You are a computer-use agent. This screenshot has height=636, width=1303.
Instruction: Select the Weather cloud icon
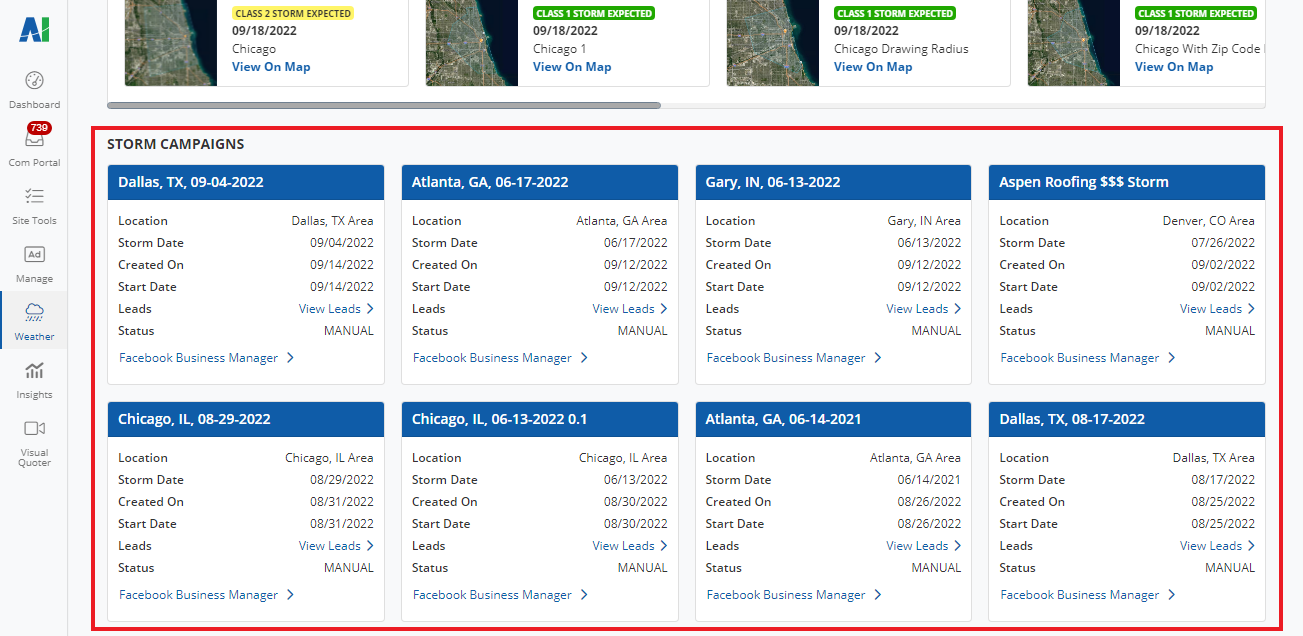click(x=34, y=312)
